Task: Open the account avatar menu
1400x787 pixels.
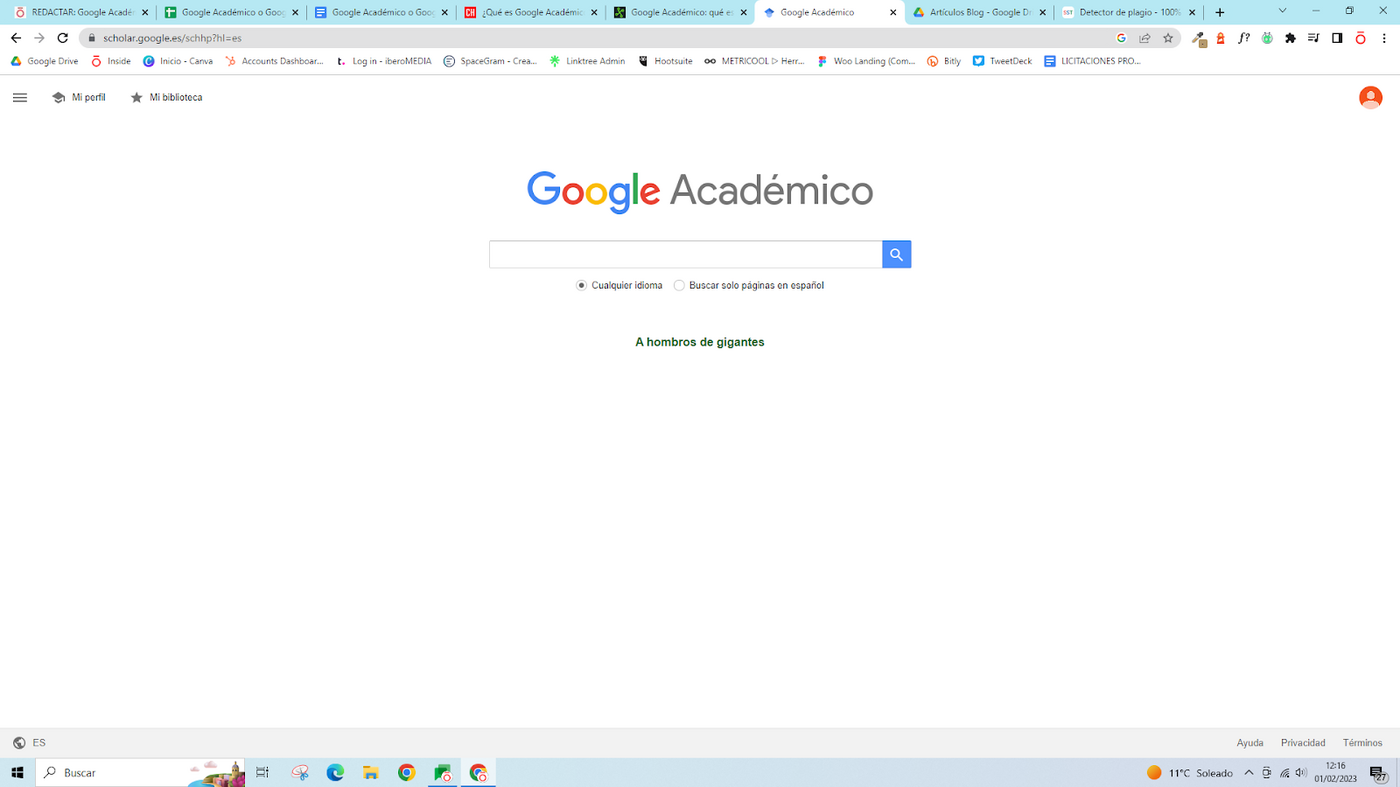Action: [1370, 97]
